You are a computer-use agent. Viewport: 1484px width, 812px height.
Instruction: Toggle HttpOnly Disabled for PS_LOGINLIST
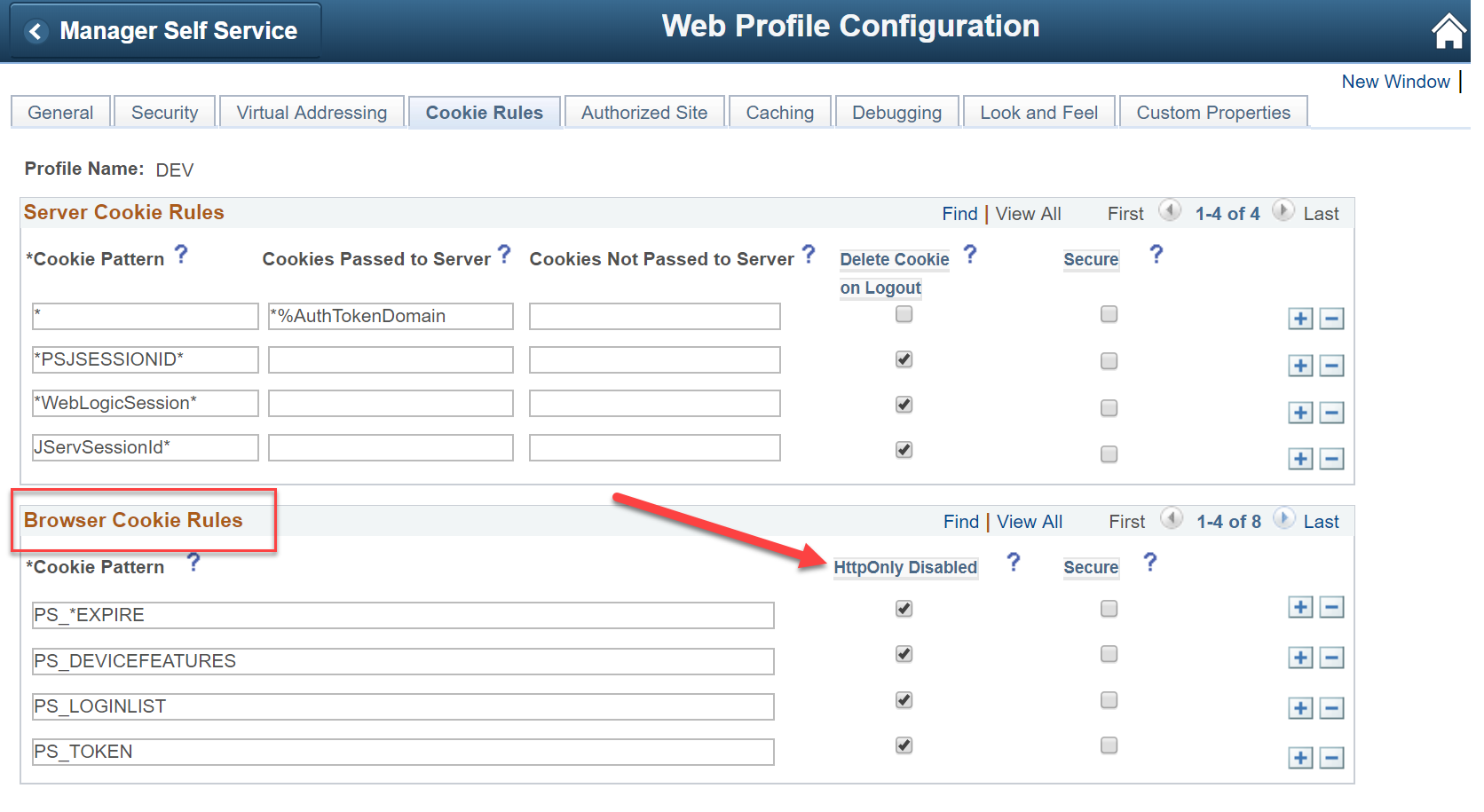904,700
